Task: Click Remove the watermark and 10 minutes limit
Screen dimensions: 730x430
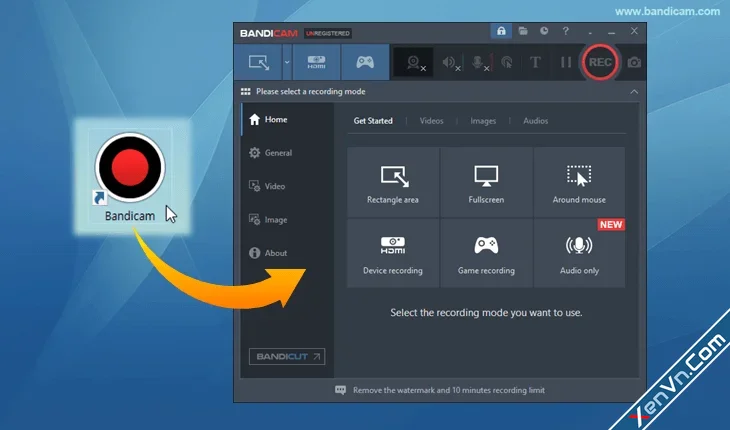Action: (x=449, y=390)
